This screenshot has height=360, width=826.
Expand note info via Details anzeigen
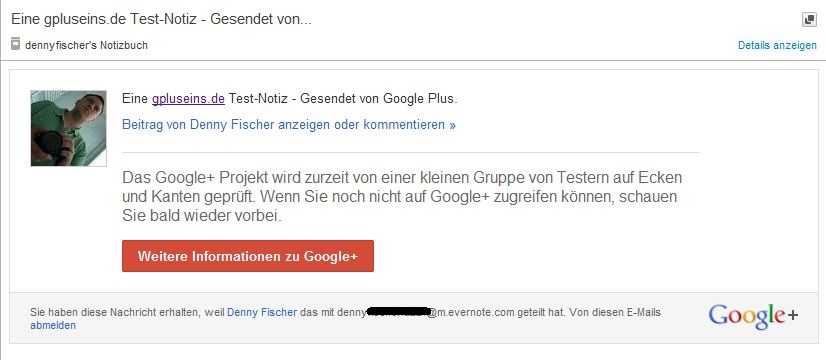[777, 45]
